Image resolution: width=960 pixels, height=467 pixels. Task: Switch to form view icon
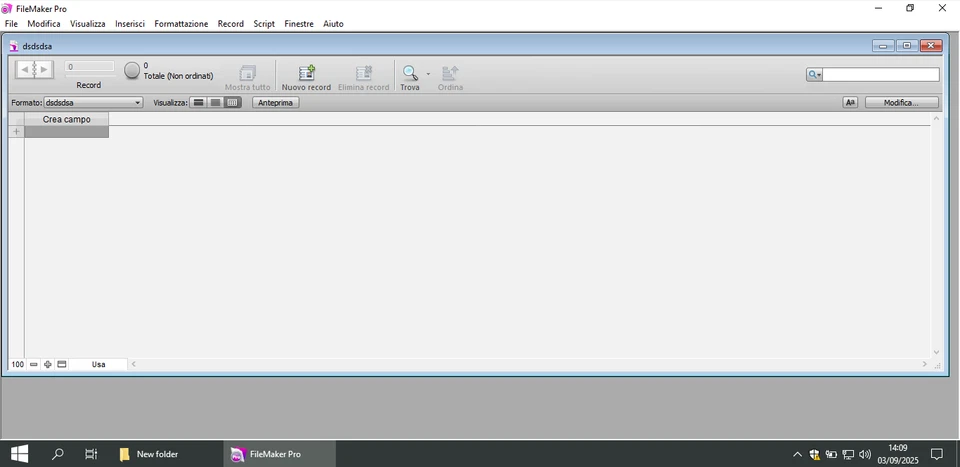pos(198,103)
